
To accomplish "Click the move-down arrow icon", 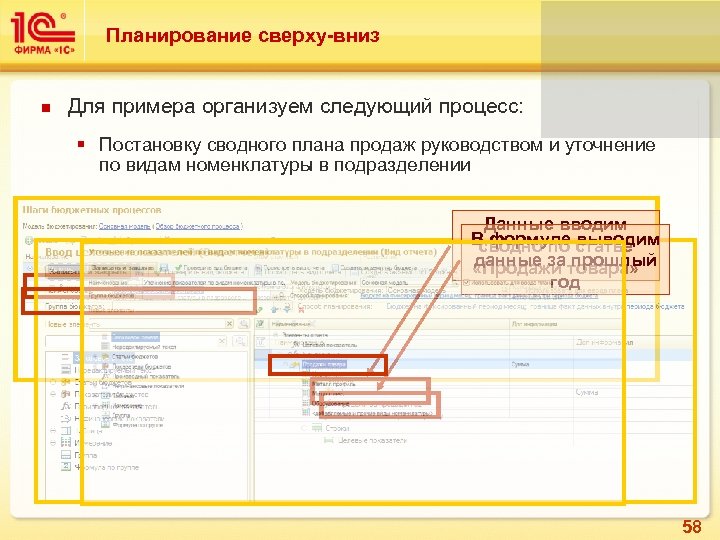I will click(287, 309).
